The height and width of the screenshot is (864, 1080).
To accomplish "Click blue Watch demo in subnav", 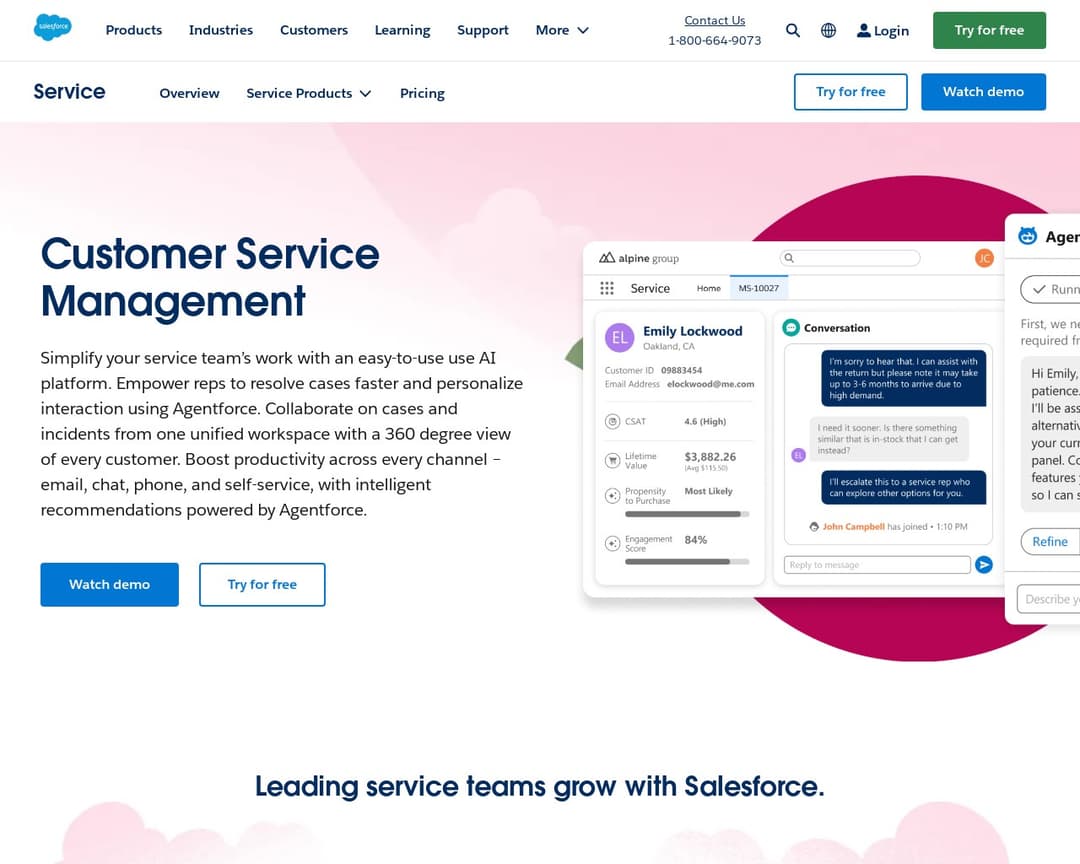I will click(x=983, y=92).
